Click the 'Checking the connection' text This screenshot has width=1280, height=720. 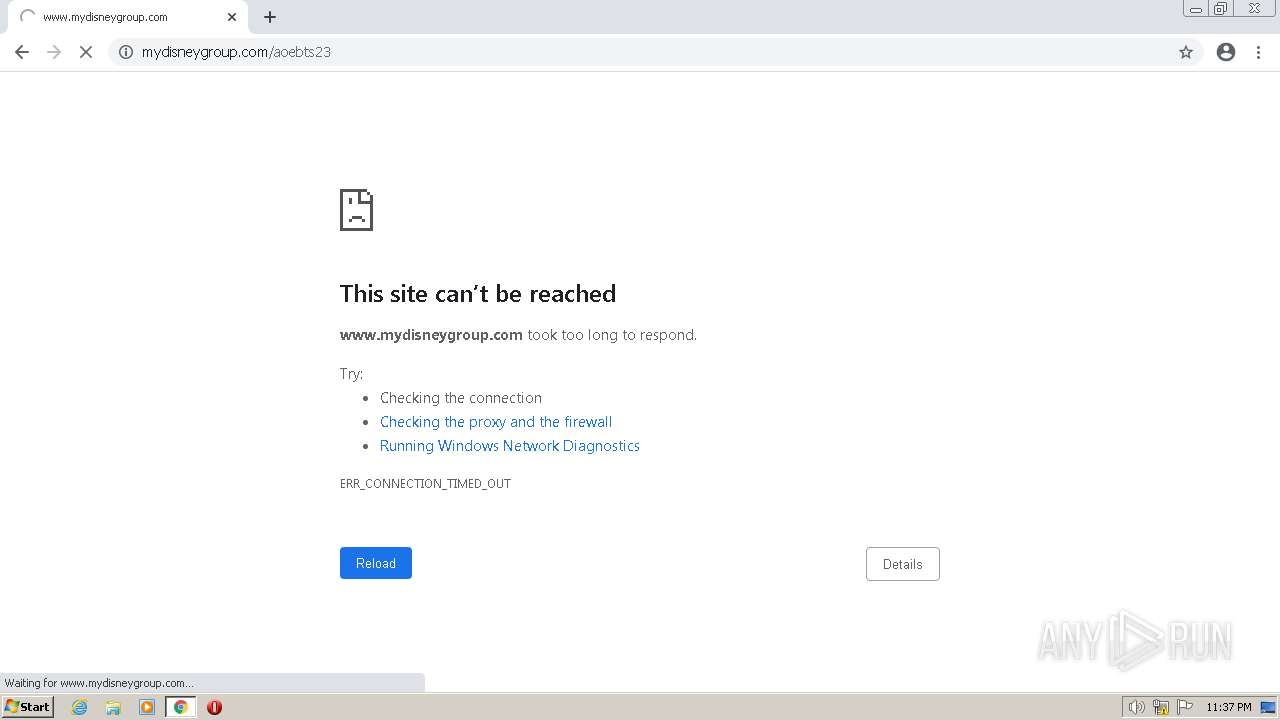click(x=461, y=398)
